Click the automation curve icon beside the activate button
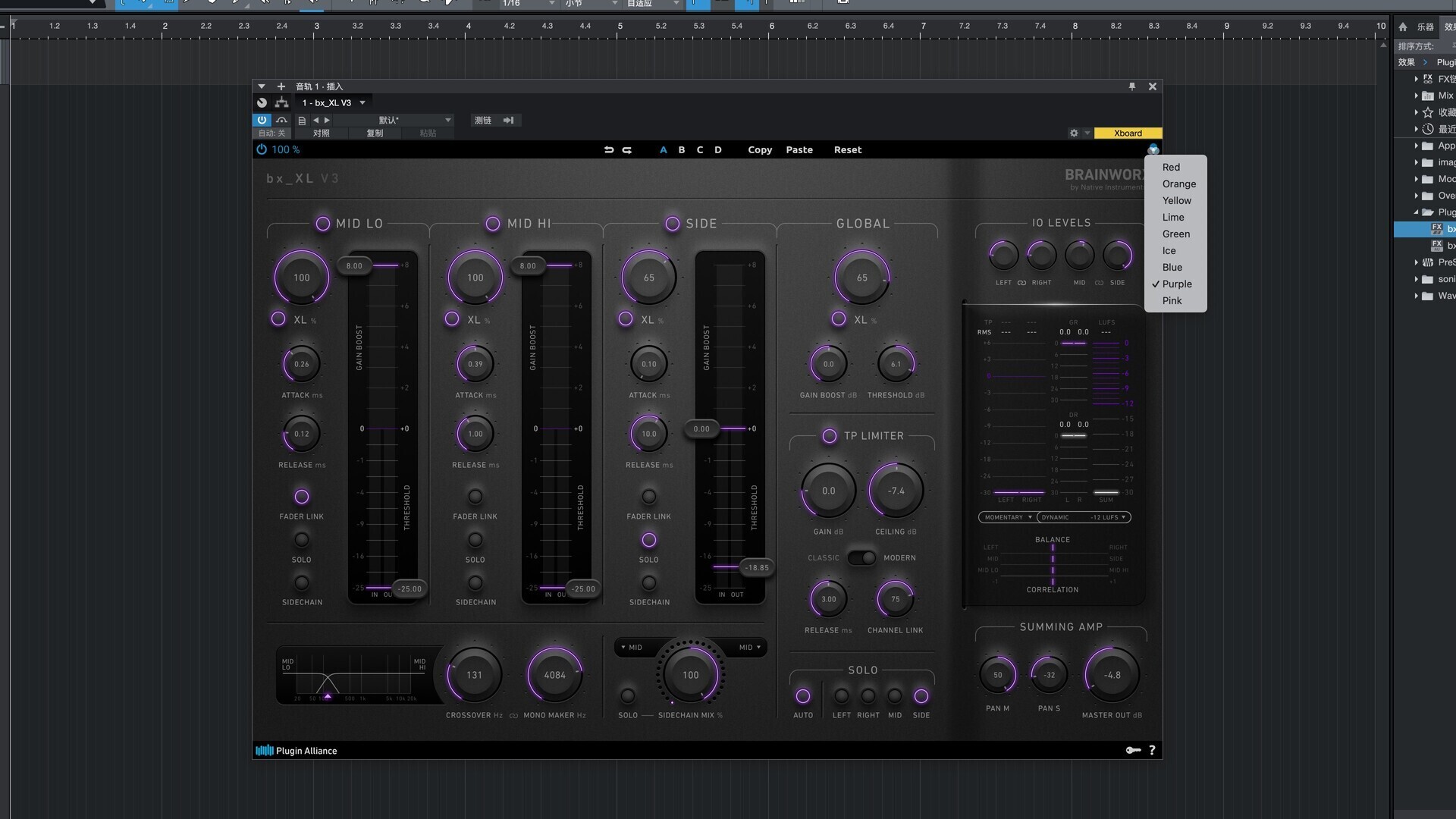The width and height of the screenshot is (1456, 819). click(281, 120)
